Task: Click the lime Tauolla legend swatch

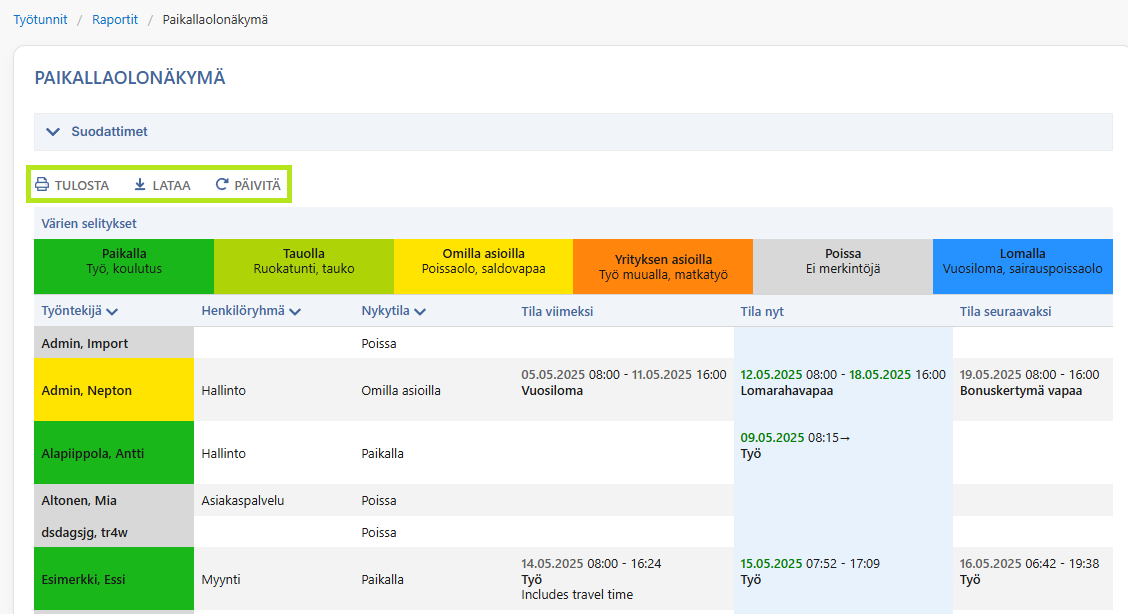Action: pyautogui.click(x=304, y=267)
